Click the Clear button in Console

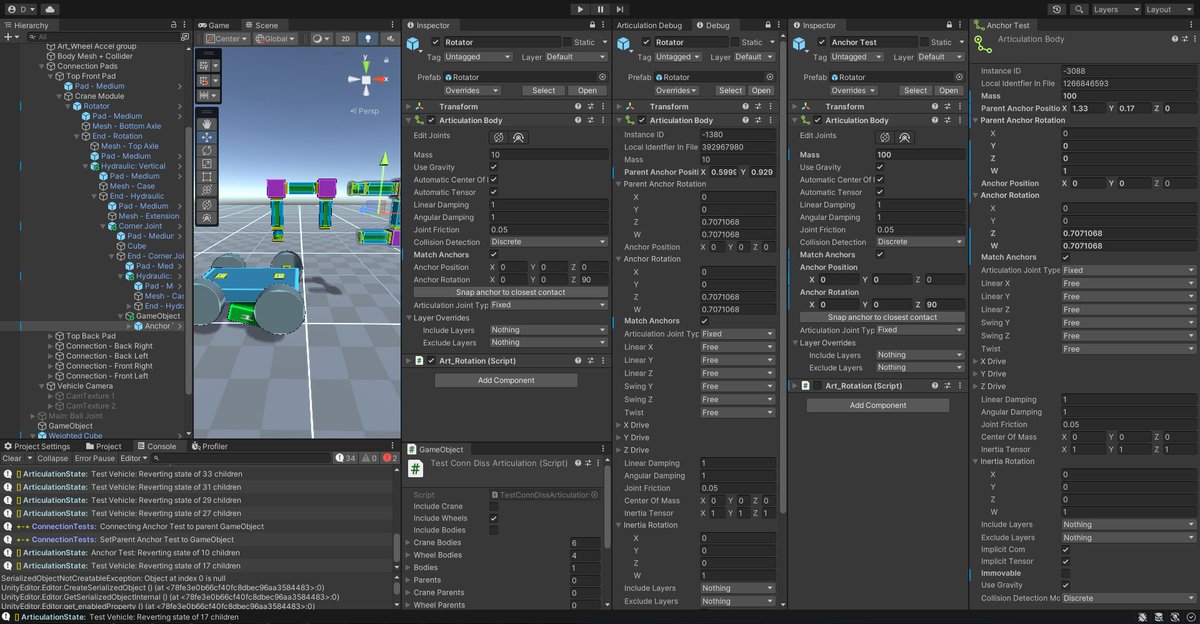click(x=12, y=458)
